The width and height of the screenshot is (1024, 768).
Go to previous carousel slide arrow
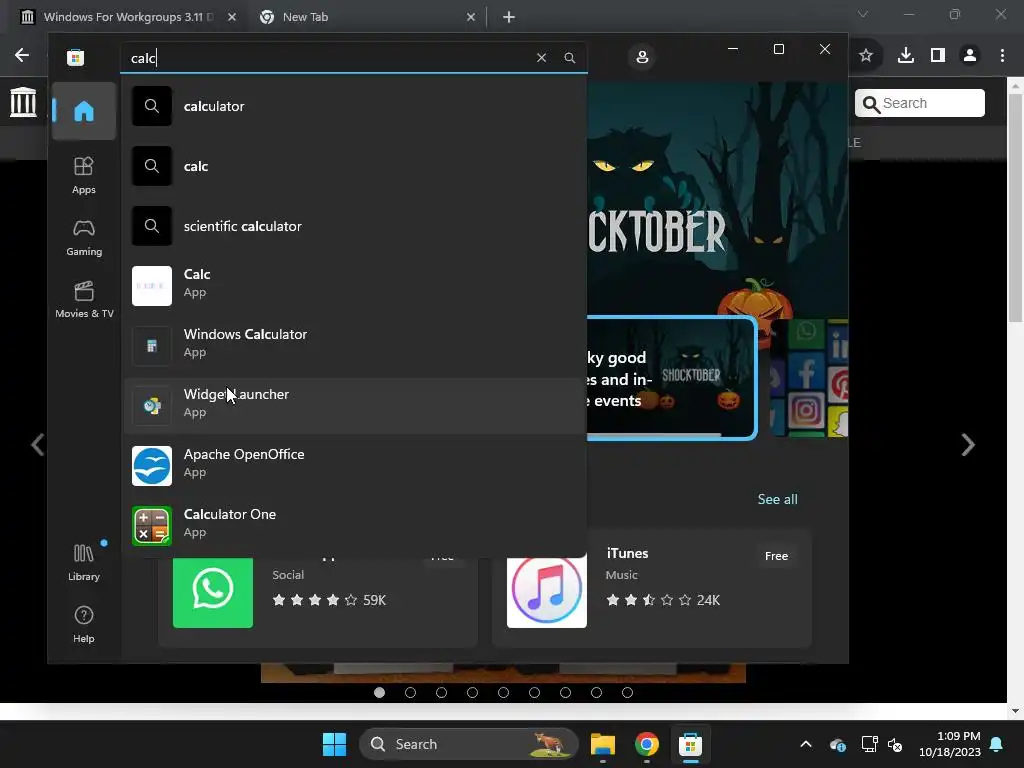[x=38, y=445]
